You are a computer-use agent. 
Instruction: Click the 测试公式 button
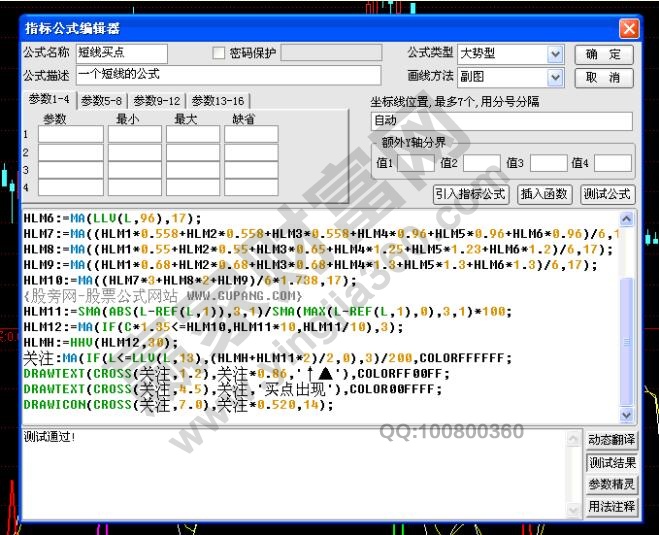coord(607,194)
